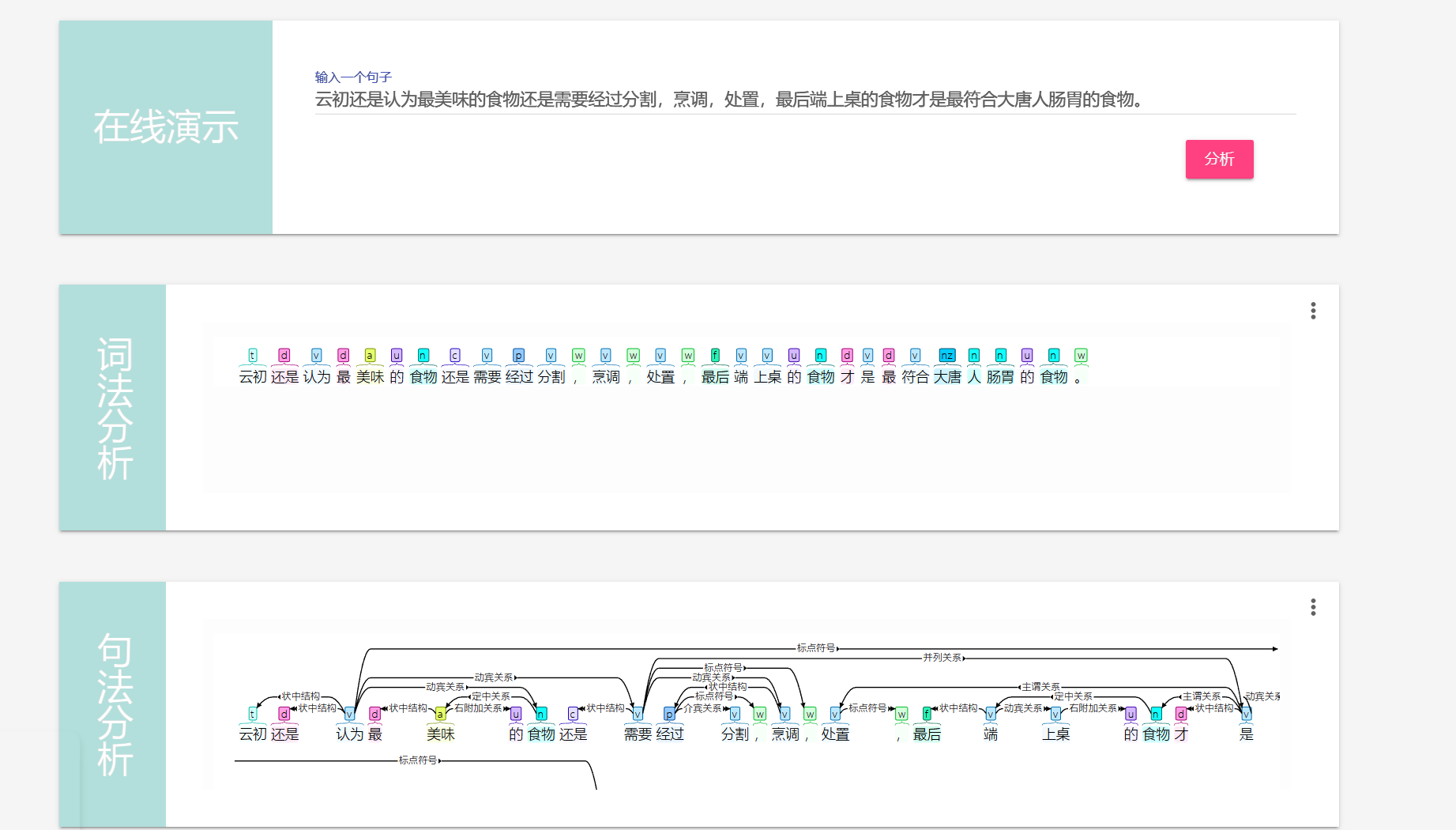Select the word 云初 in 句法分析

coord(253,734)
